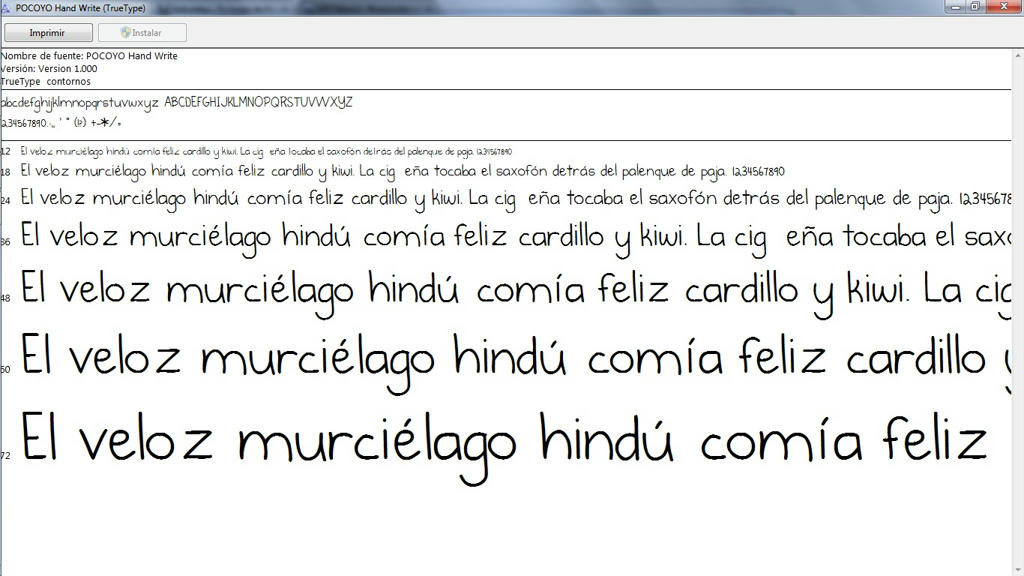Click the 'TrueType contornos' text

(46, 82)
